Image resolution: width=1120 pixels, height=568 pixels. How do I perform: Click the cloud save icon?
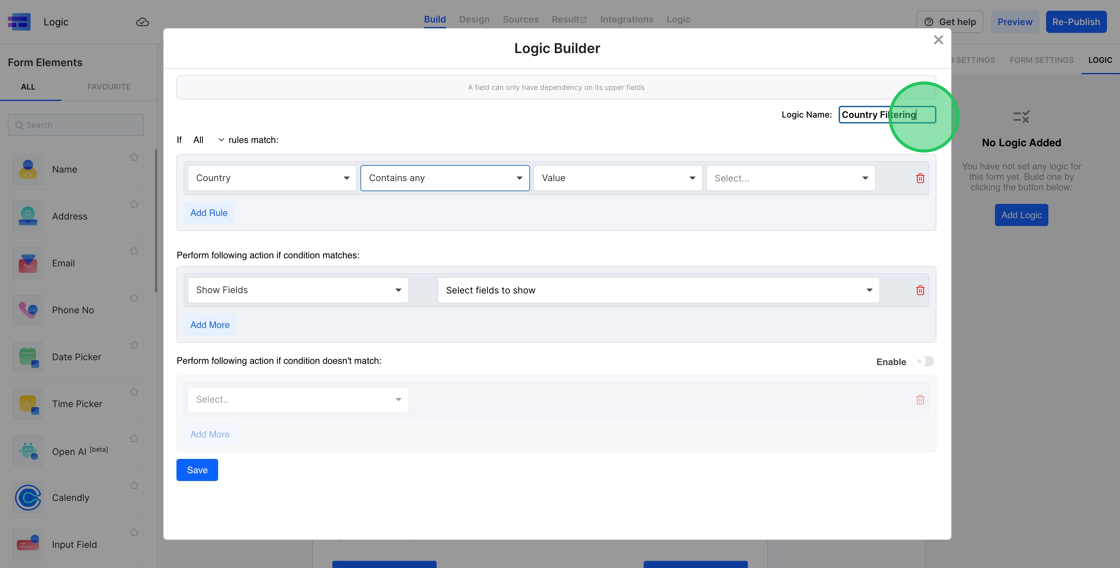pyautogui.click(x=142, y=22)
